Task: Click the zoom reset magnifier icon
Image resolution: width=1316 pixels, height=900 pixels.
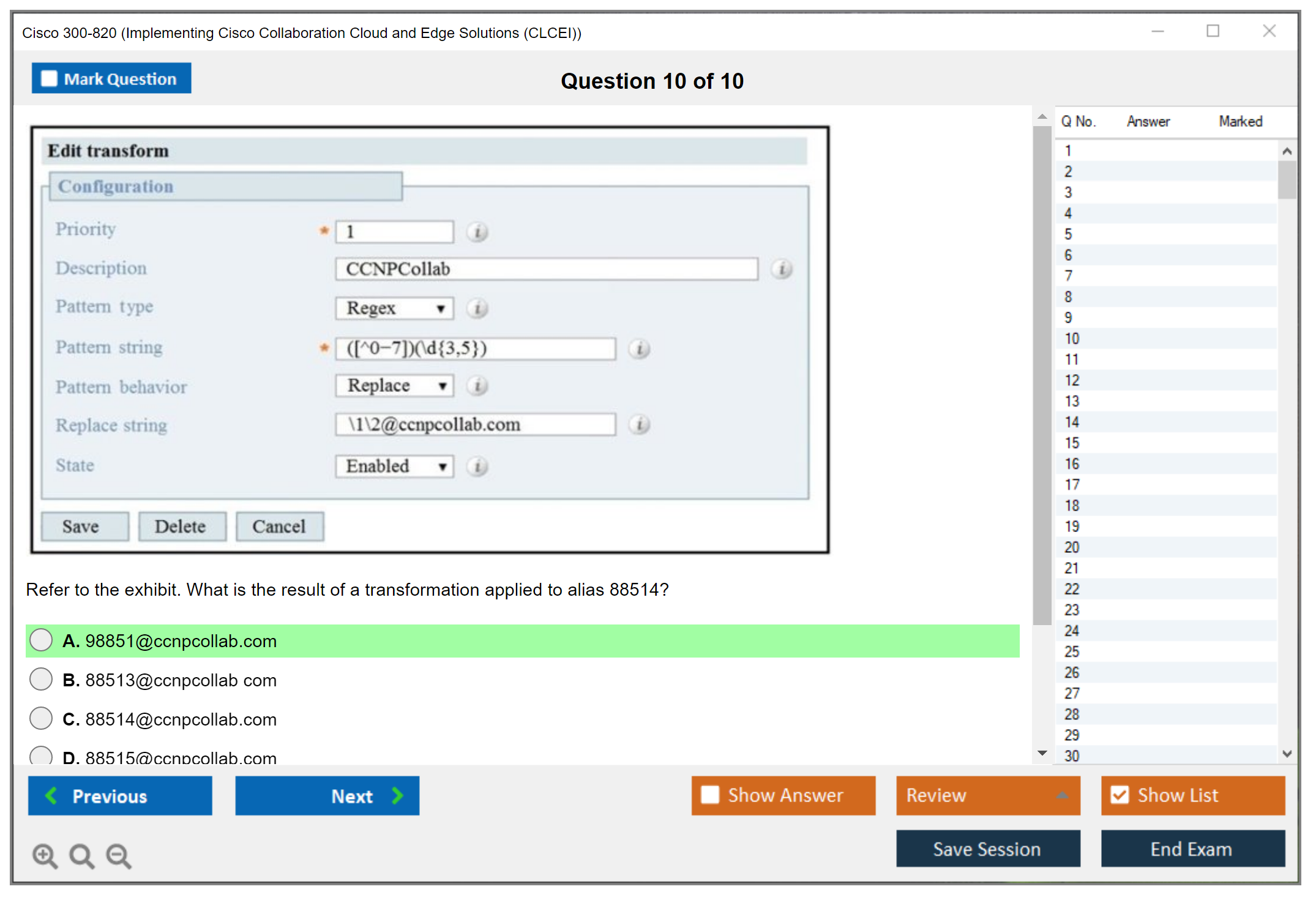Action: click(81, 855)
